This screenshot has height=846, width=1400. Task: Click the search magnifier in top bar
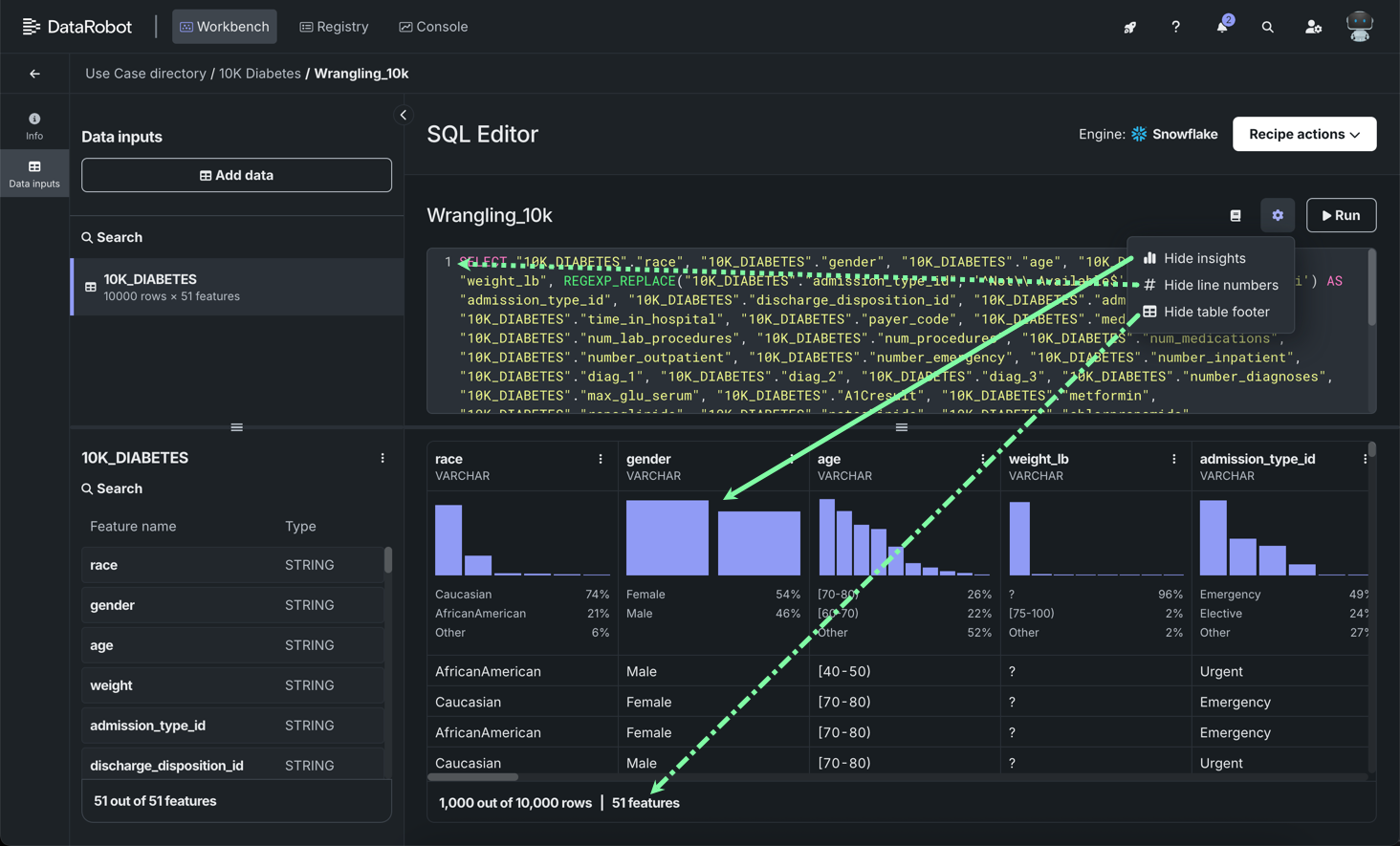1267,27
